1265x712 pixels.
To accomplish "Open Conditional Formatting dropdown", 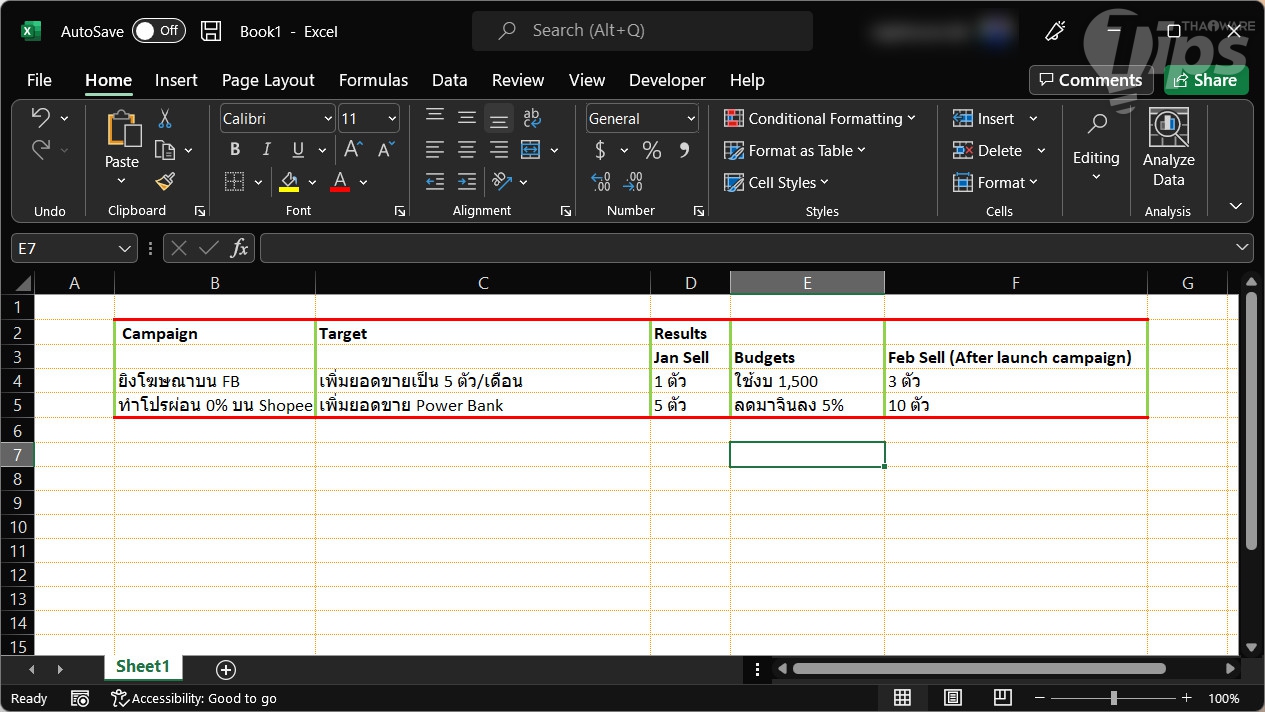I will coord(820,119).
